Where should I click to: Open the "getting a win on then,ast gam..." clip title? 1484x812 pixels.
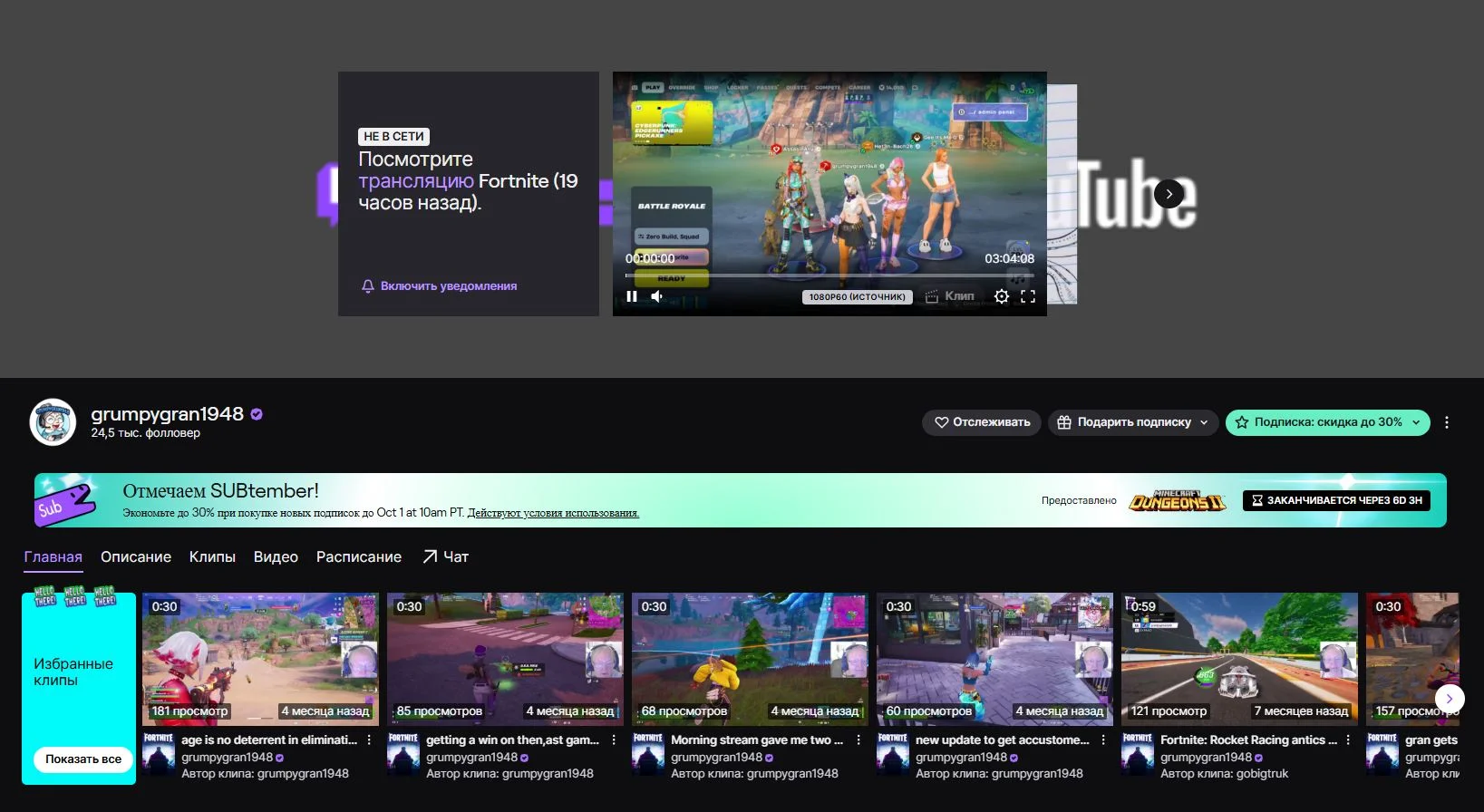coord(512,740)
